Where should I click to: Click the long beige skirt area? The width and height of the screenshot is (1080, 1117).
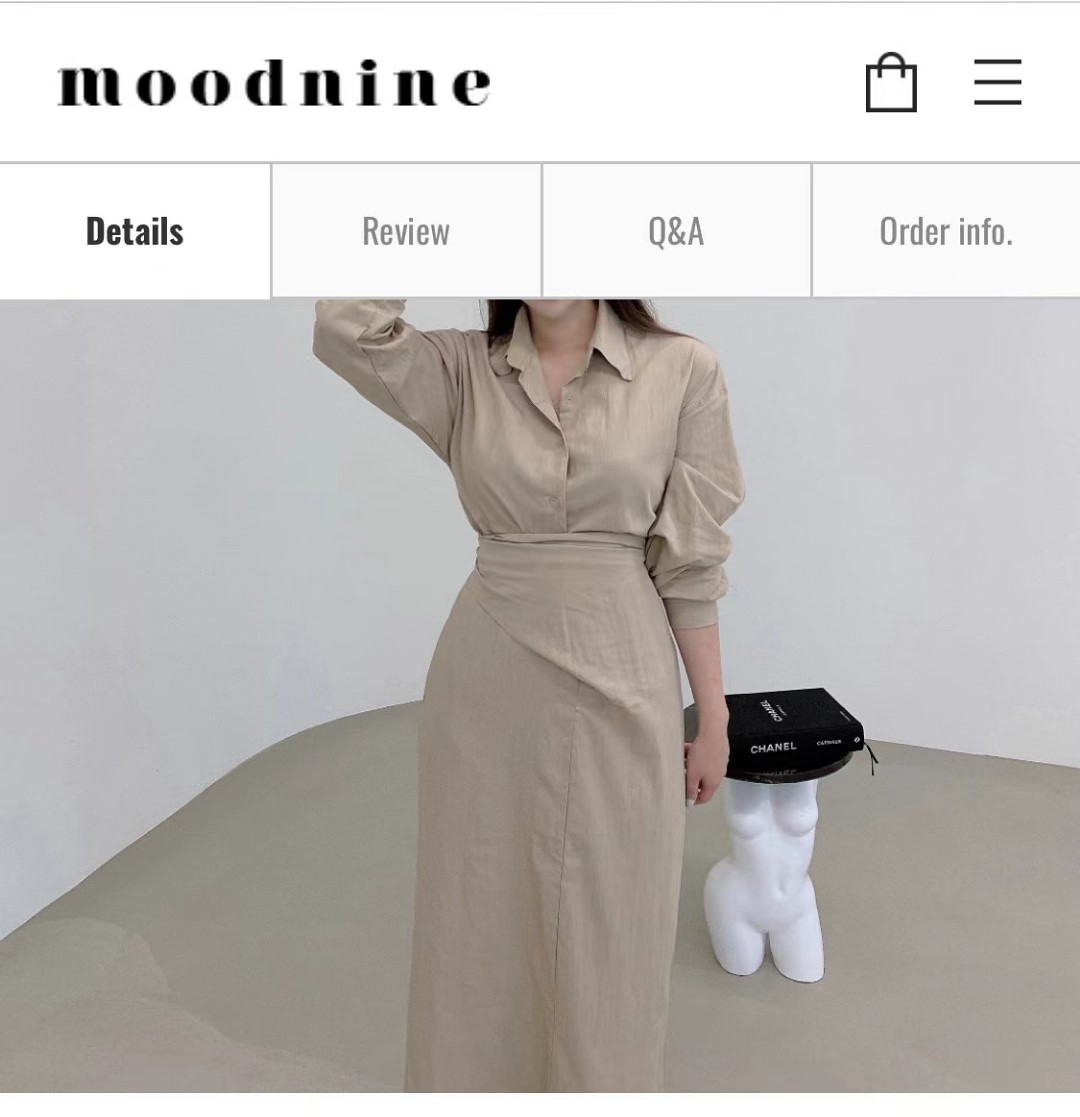549,855
